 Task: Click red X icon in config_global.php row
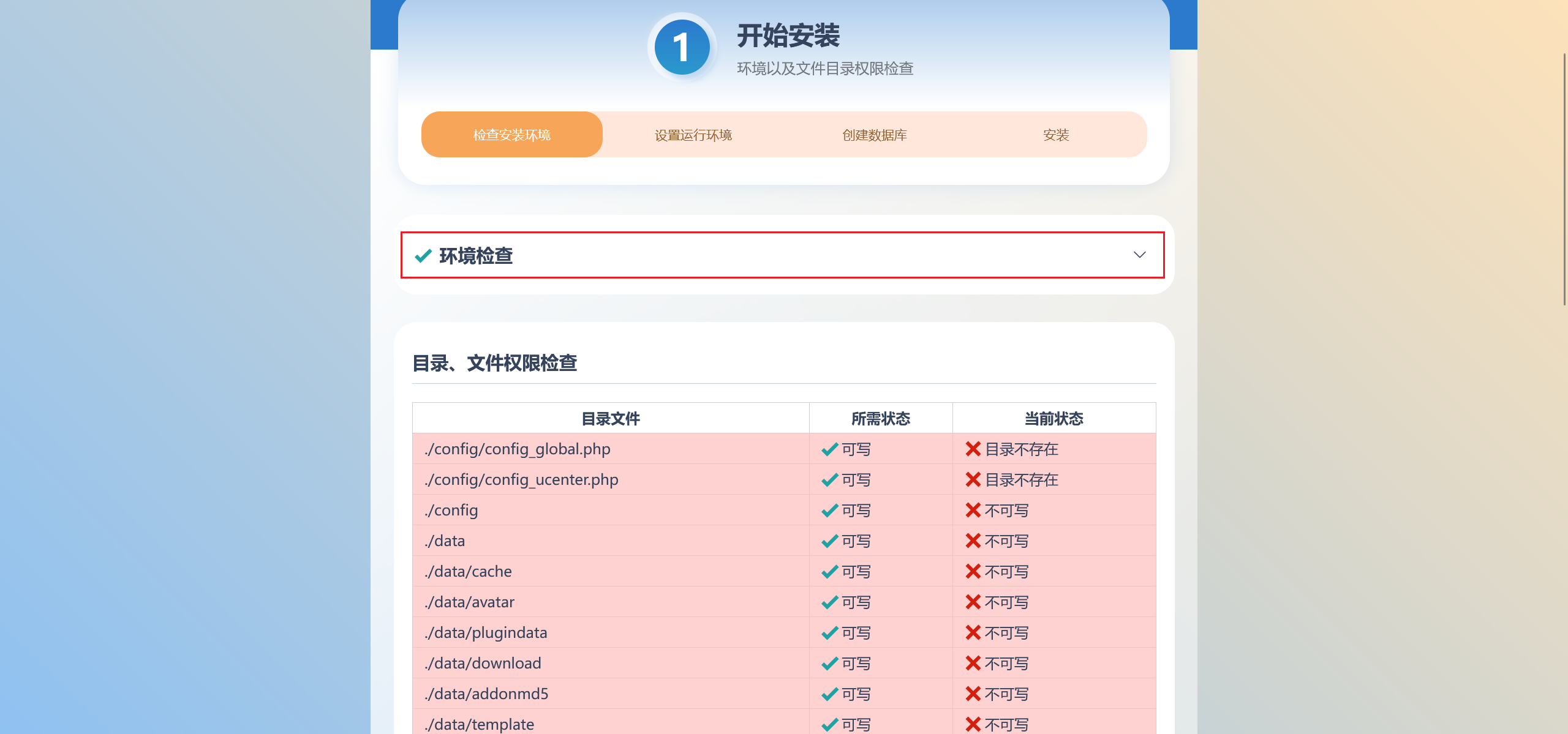[973, 449]
